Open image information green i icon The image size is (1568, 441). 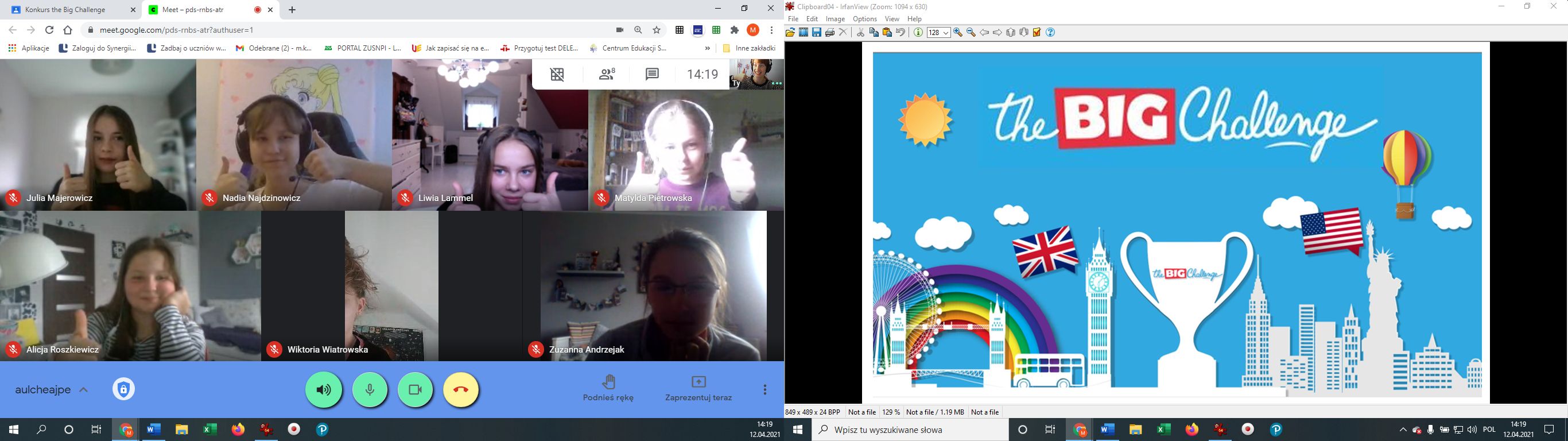click(x=918, y=32)
